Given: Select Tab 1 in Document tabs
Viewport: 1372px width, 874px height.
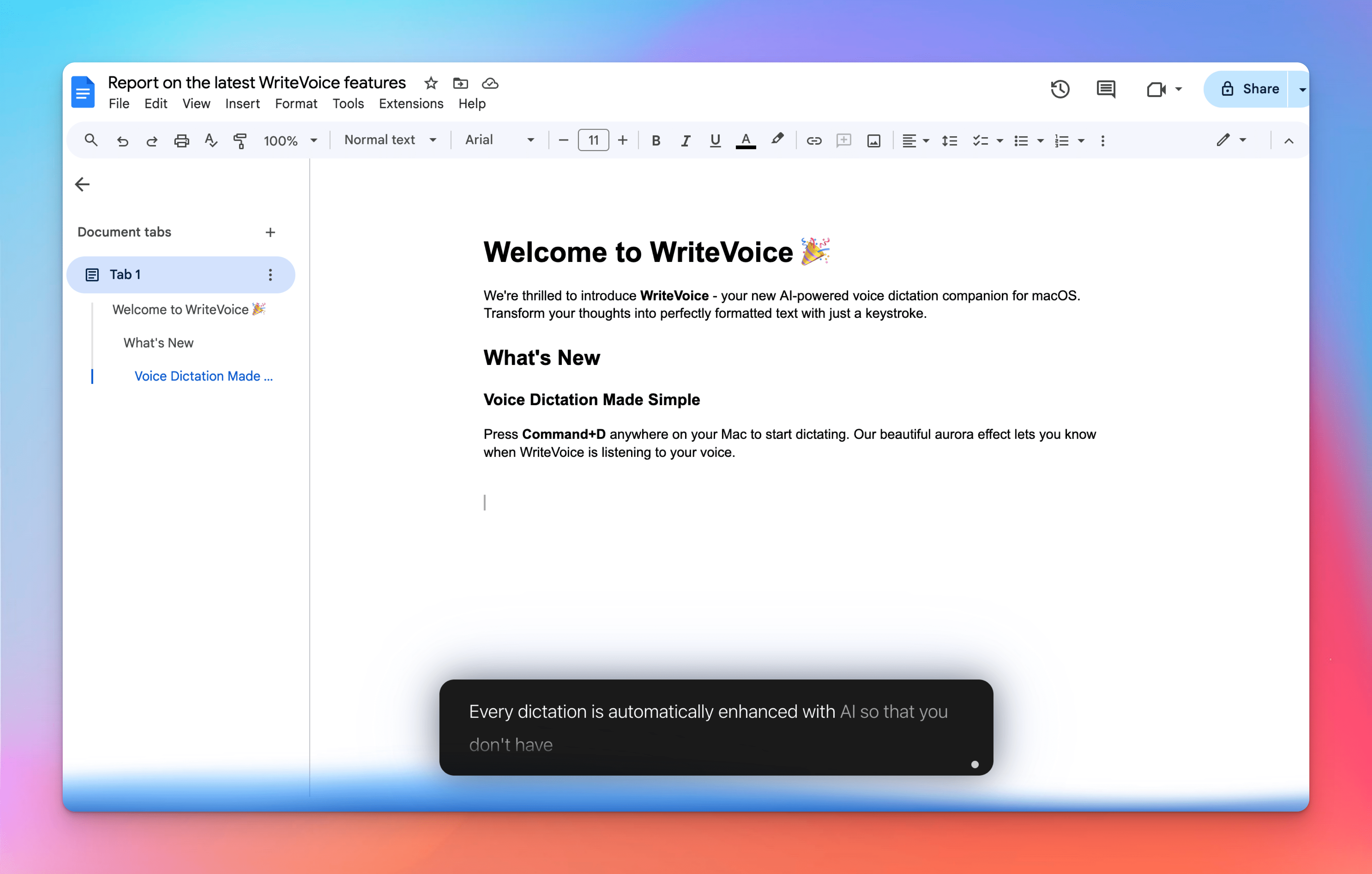Looking at the screenshot, I should click(125, 274).
